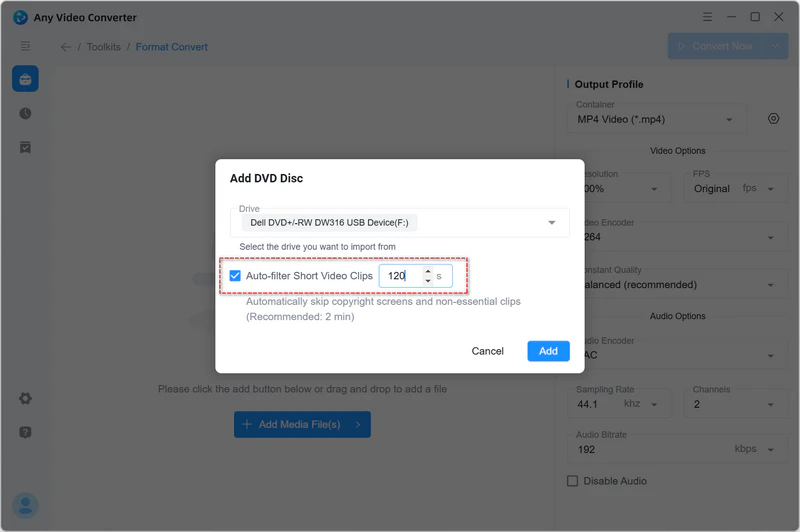Click the Toolkits breadcrumb
800x532 pixels.
104,47
